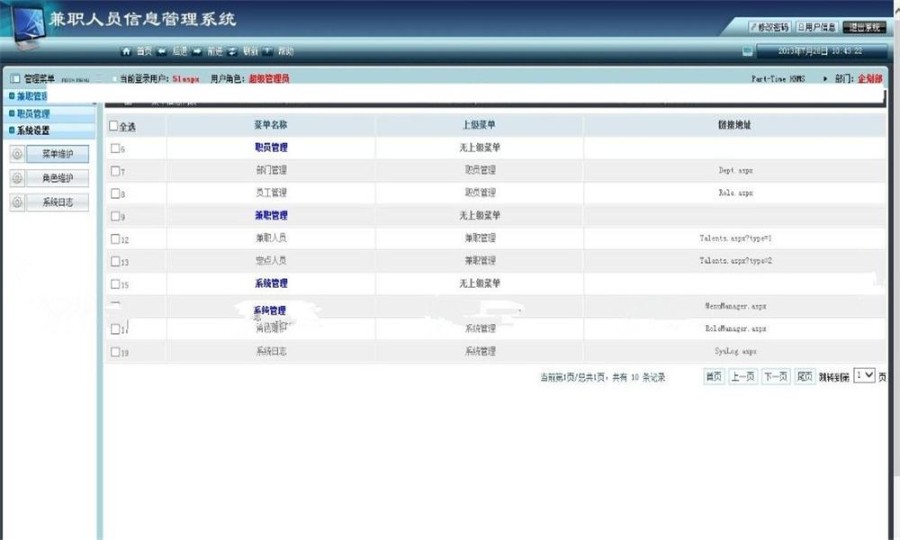Click the 下一页 next page button
Viewport: 900px width, 540px height.
(x=775, y=376)
